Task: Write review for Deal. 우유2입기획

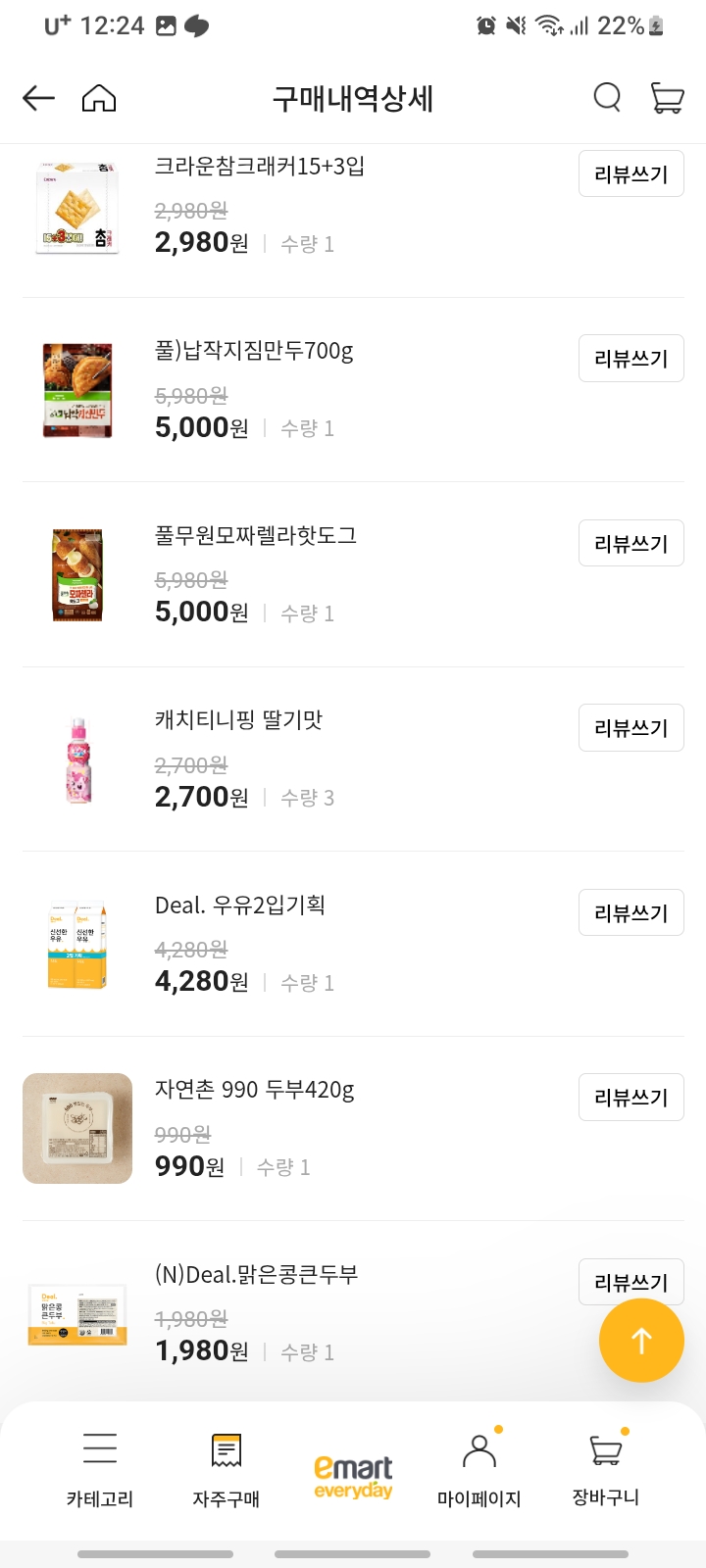Action: (630, 913)
